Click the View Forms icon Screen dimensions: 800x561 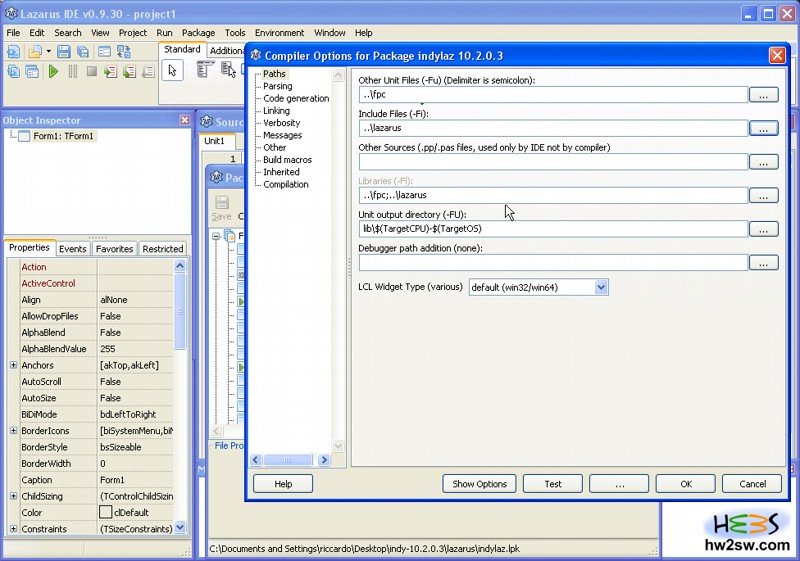[32, 71]
